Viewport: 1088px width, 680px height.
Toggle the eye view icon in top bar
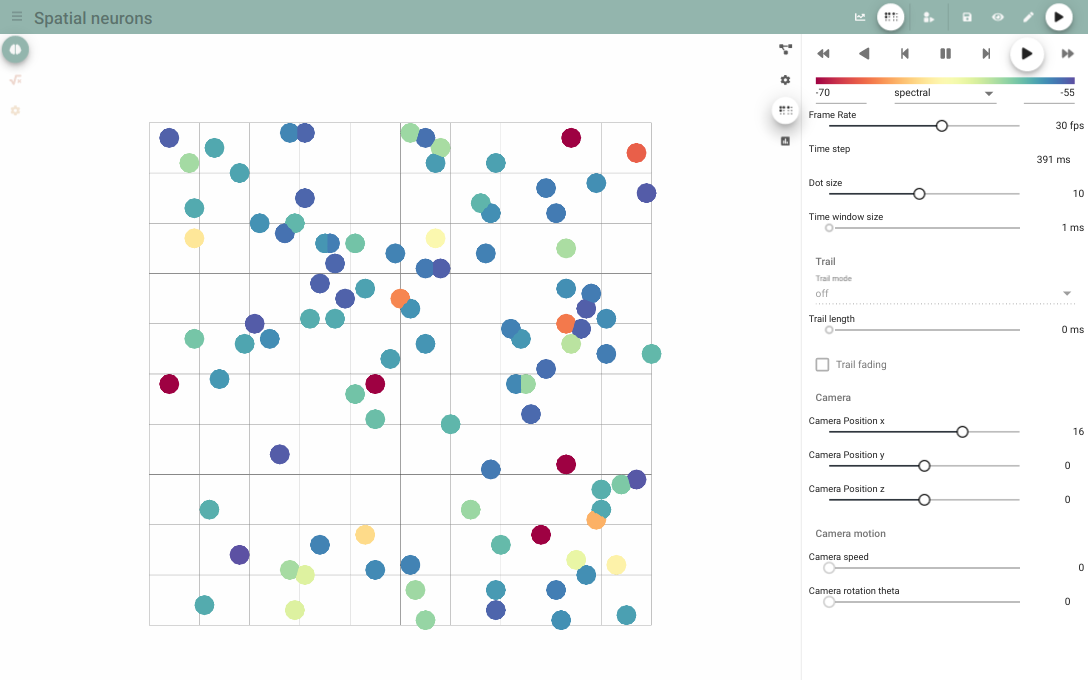point(998,17)
